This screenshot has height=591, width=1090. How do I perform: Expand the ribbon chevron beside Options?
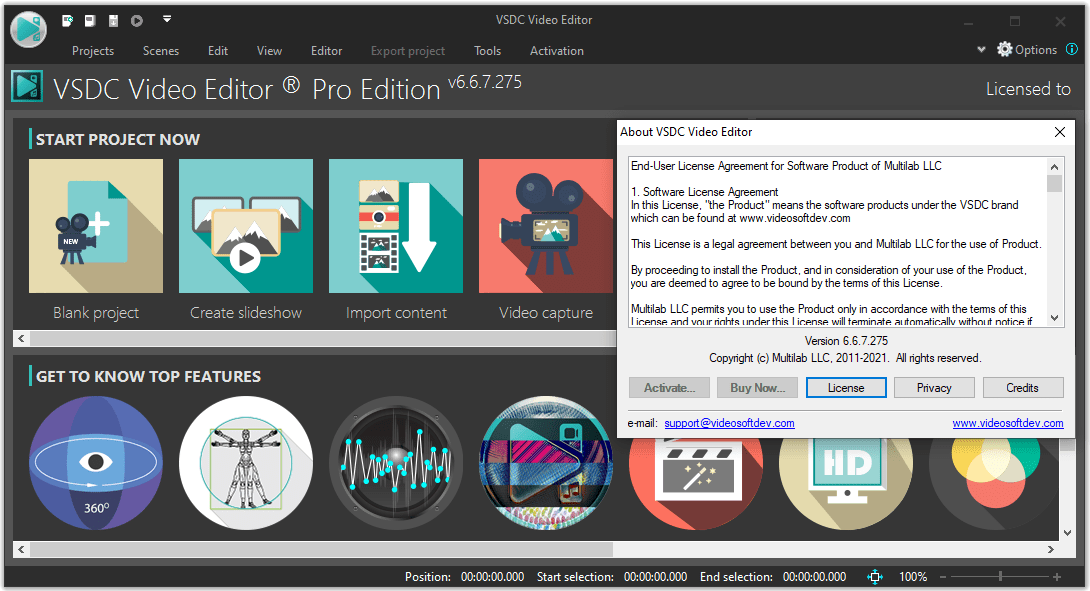[981, 49]
